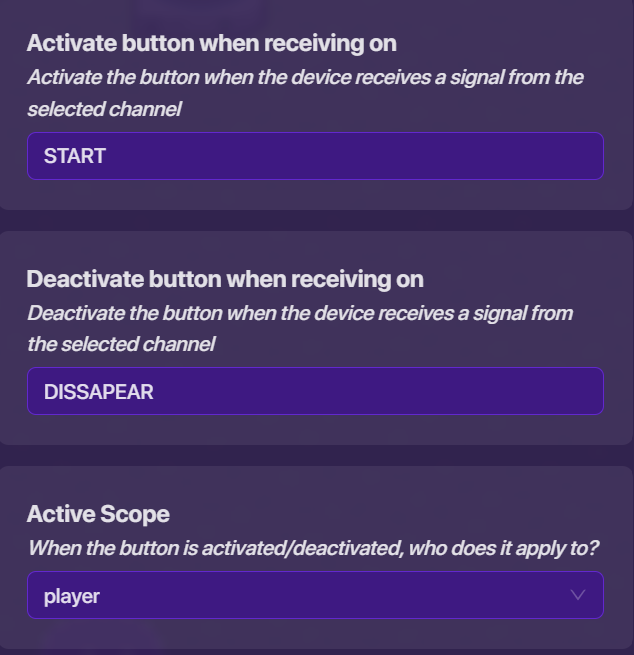Click the 'Active Scope' heading label
Viewport: 634px width, 655px height.
click(98, 514)
